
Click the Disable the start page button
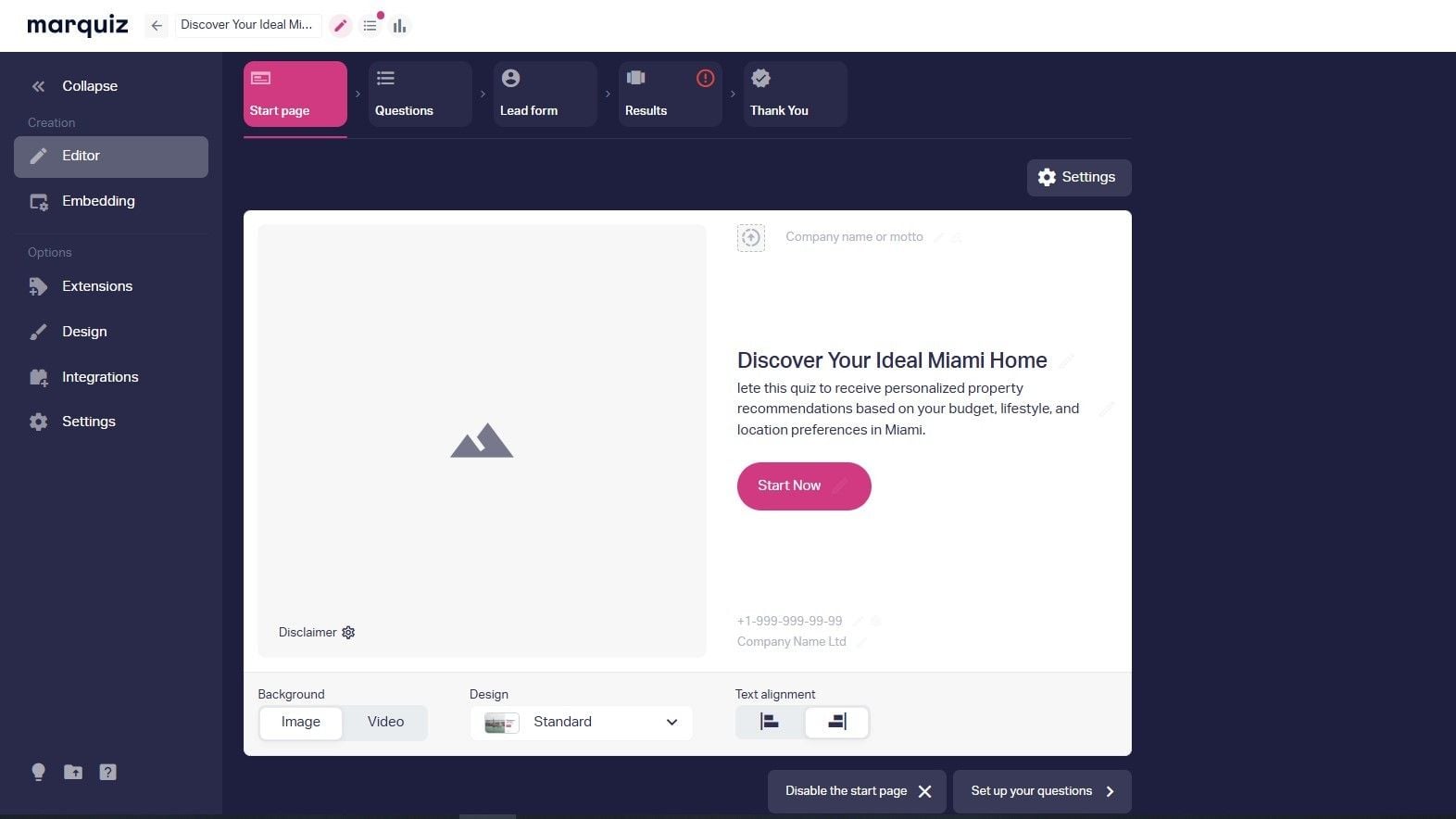coord(857,791)
